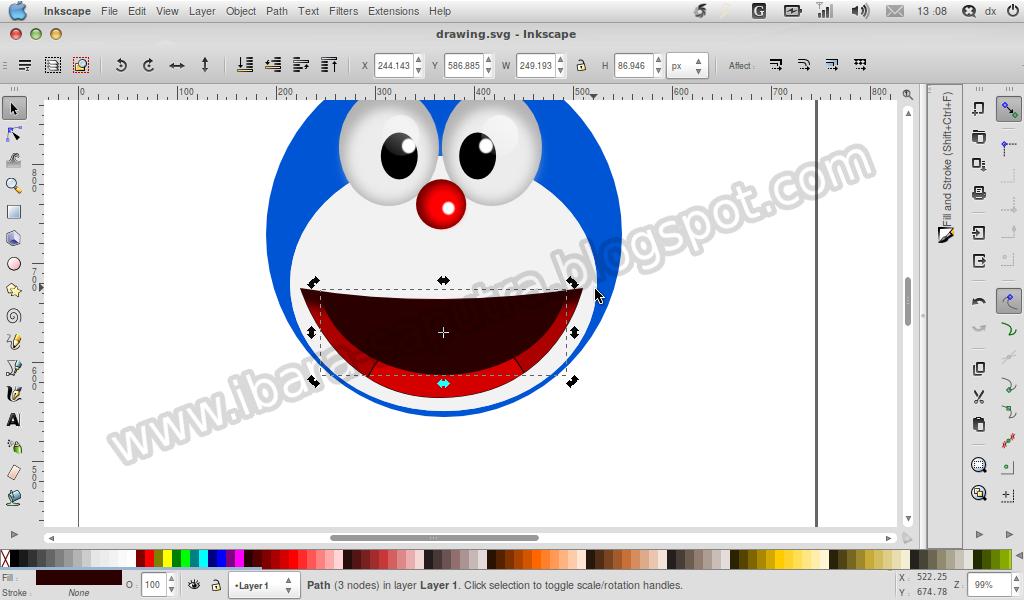This screenshot has width=1024, height=600.
Task: Select the Zoom magnifier tool
Action: click(x=14, y=186)
